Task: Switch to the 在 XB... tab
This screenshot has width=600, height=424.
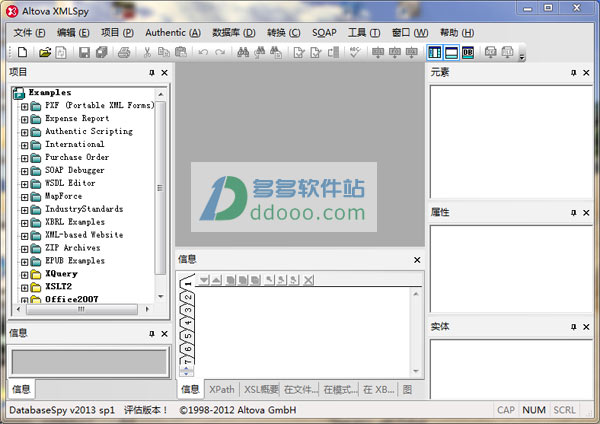Action: [x=378, y=390]
